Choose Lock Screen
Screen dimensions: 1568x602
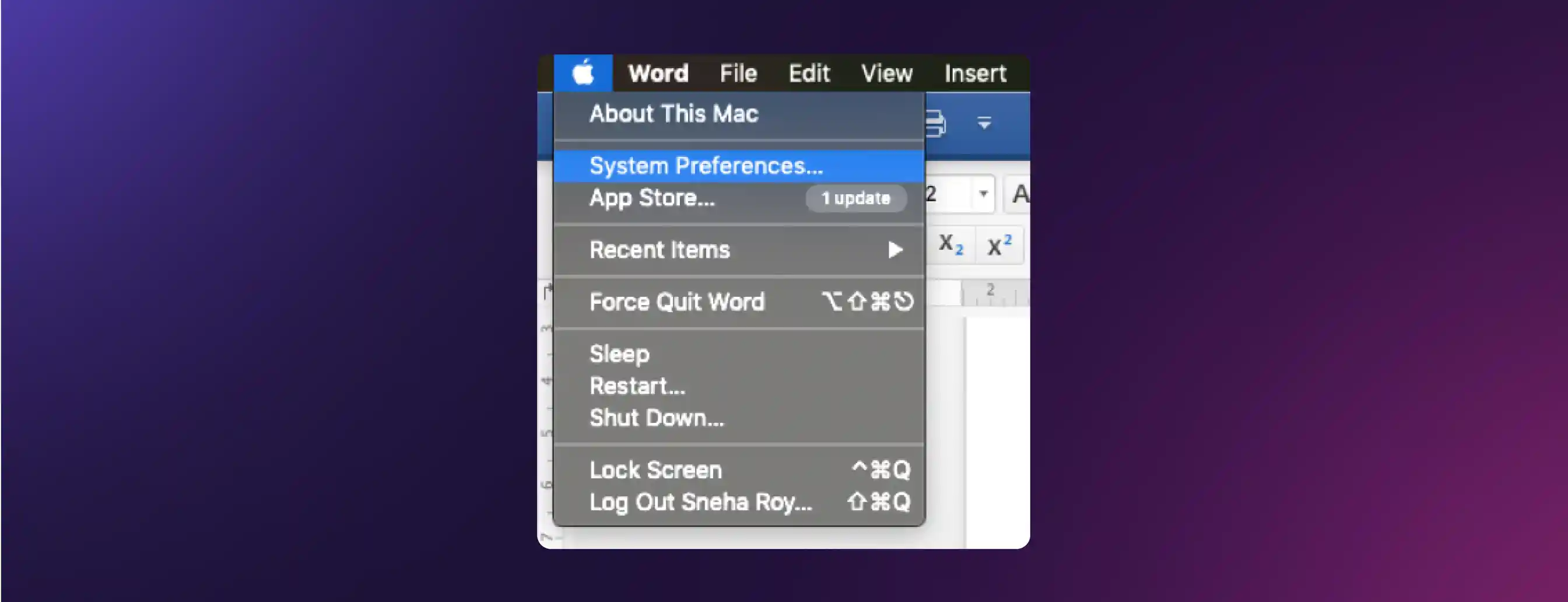tap(739, 470)
